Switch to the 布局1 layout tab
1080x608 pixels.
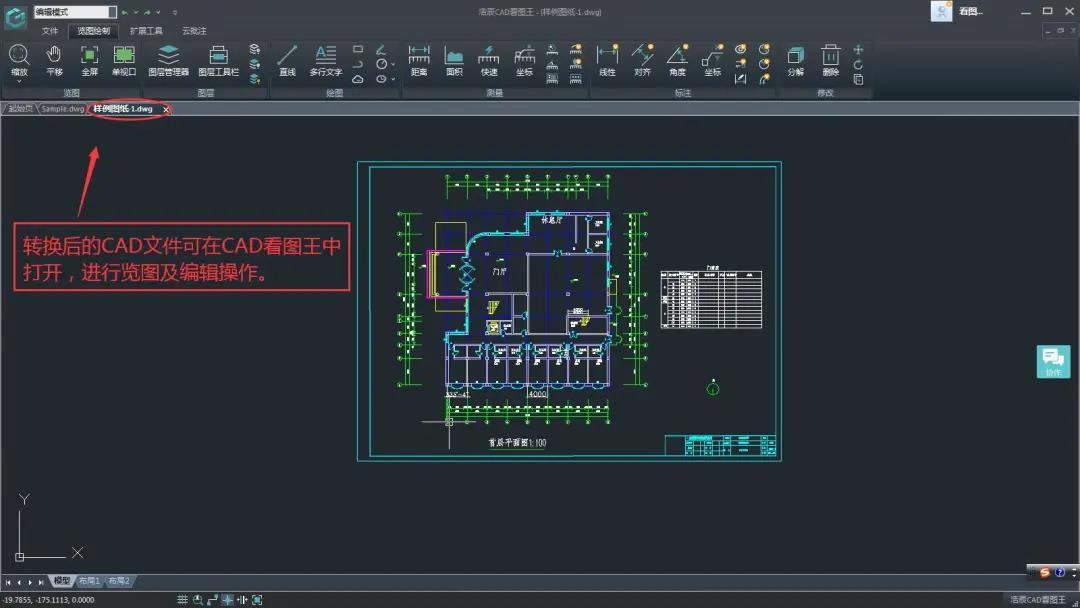[x=89, y=580]
